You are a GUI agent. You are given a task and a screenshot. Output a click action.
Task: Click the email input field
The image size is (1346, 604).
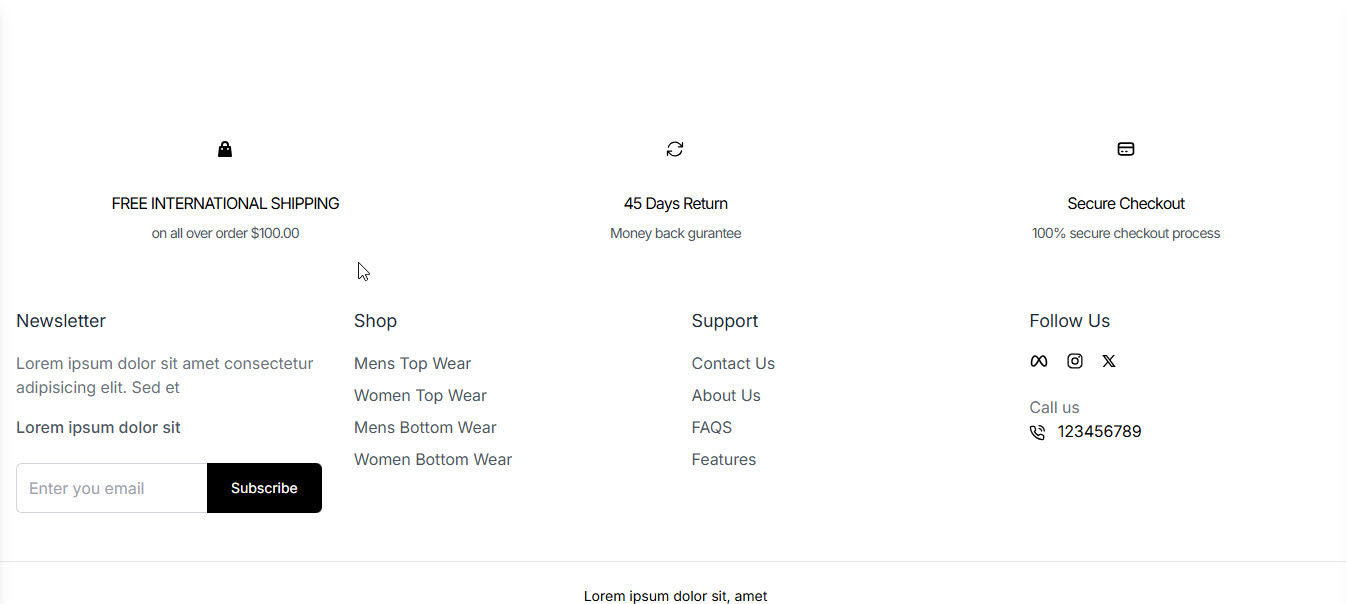(x=112, y=488)
